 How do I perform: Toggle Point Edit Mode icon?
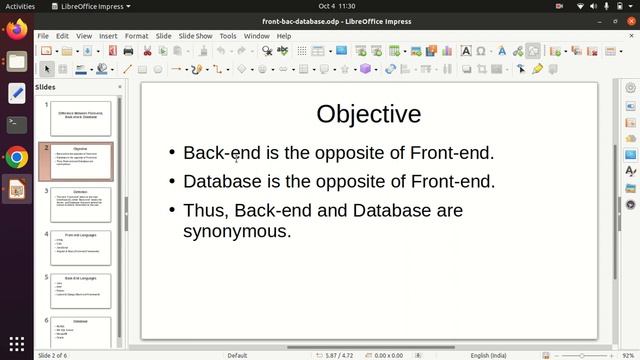(x=521, y=69)
